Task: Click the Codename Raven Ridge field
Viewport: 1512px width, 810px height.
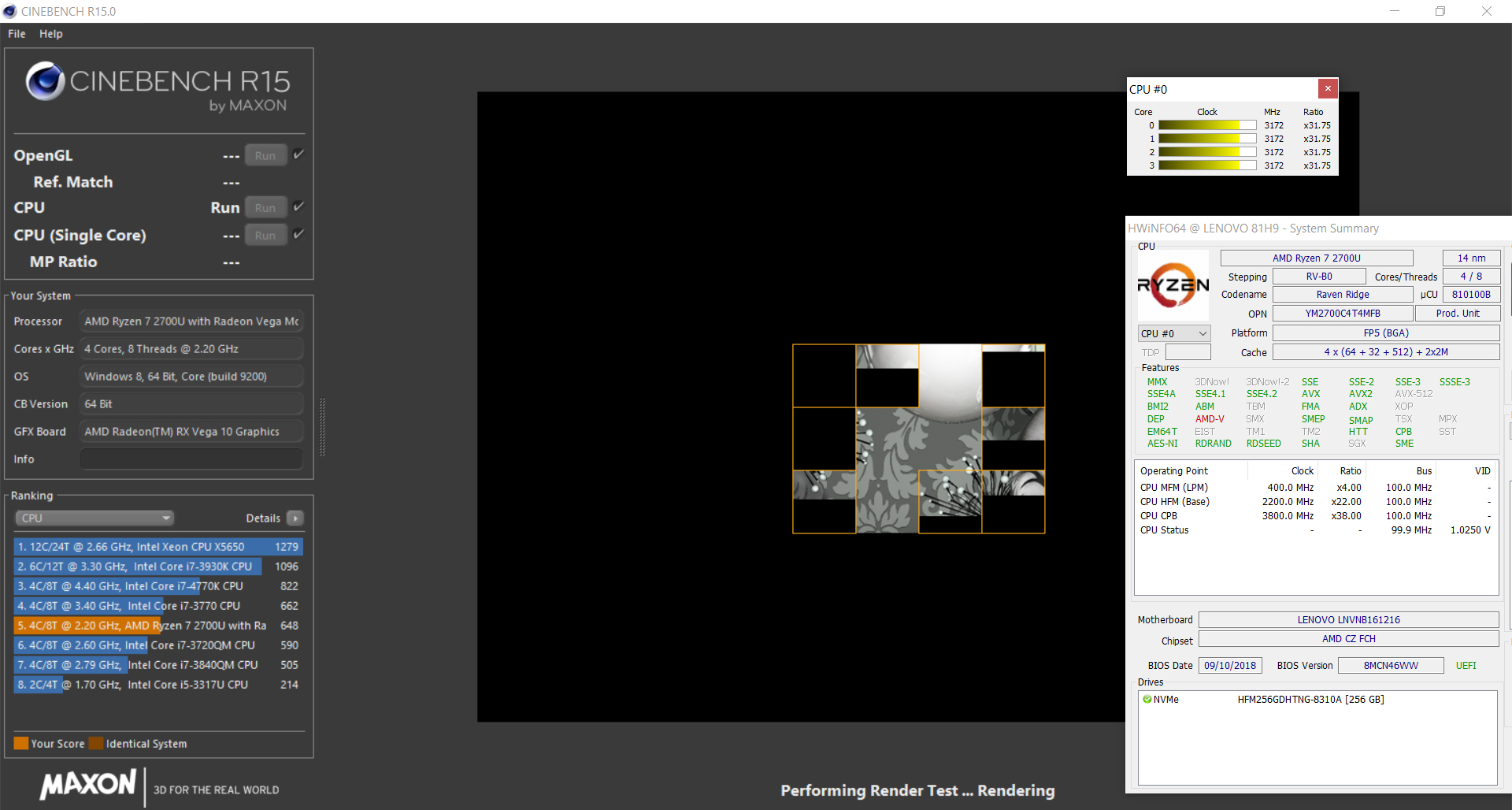Action: (x=1343, y=294)
